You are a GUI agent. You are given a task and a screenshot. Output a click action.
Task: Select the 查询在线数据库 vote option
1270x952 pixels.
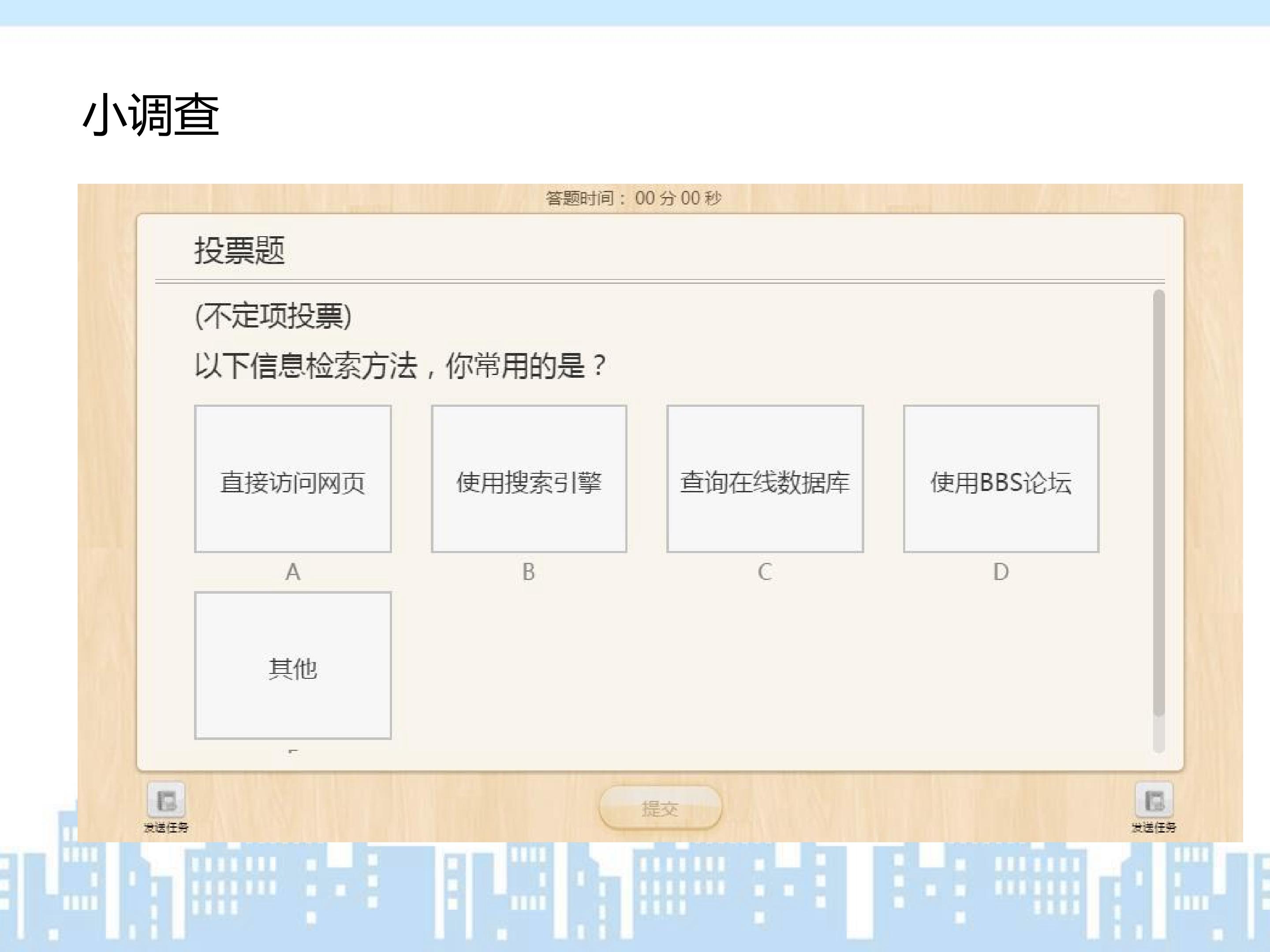pos(765,479)
